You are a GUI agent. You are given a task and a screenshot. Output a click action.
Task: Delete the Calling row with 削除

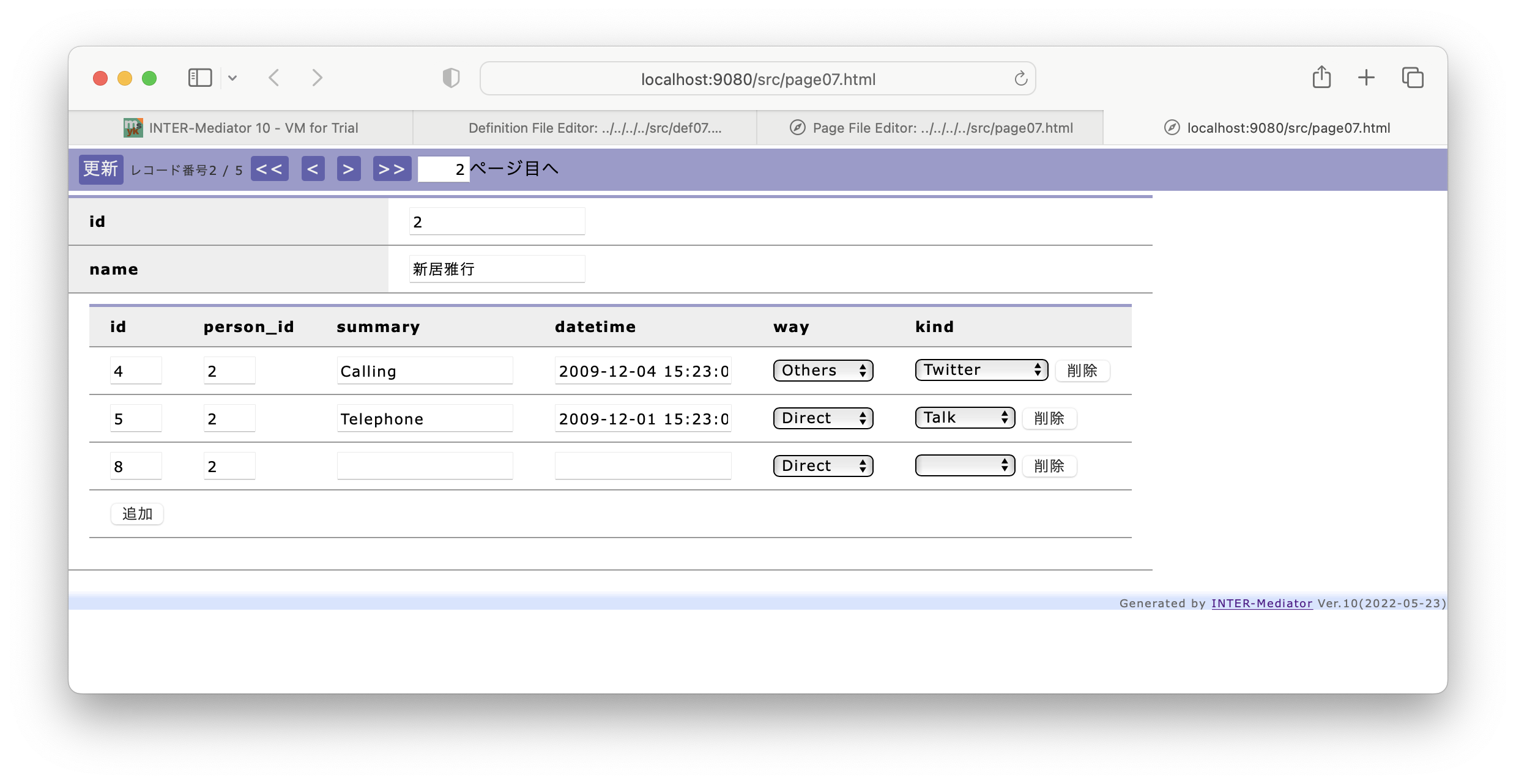1082,371
